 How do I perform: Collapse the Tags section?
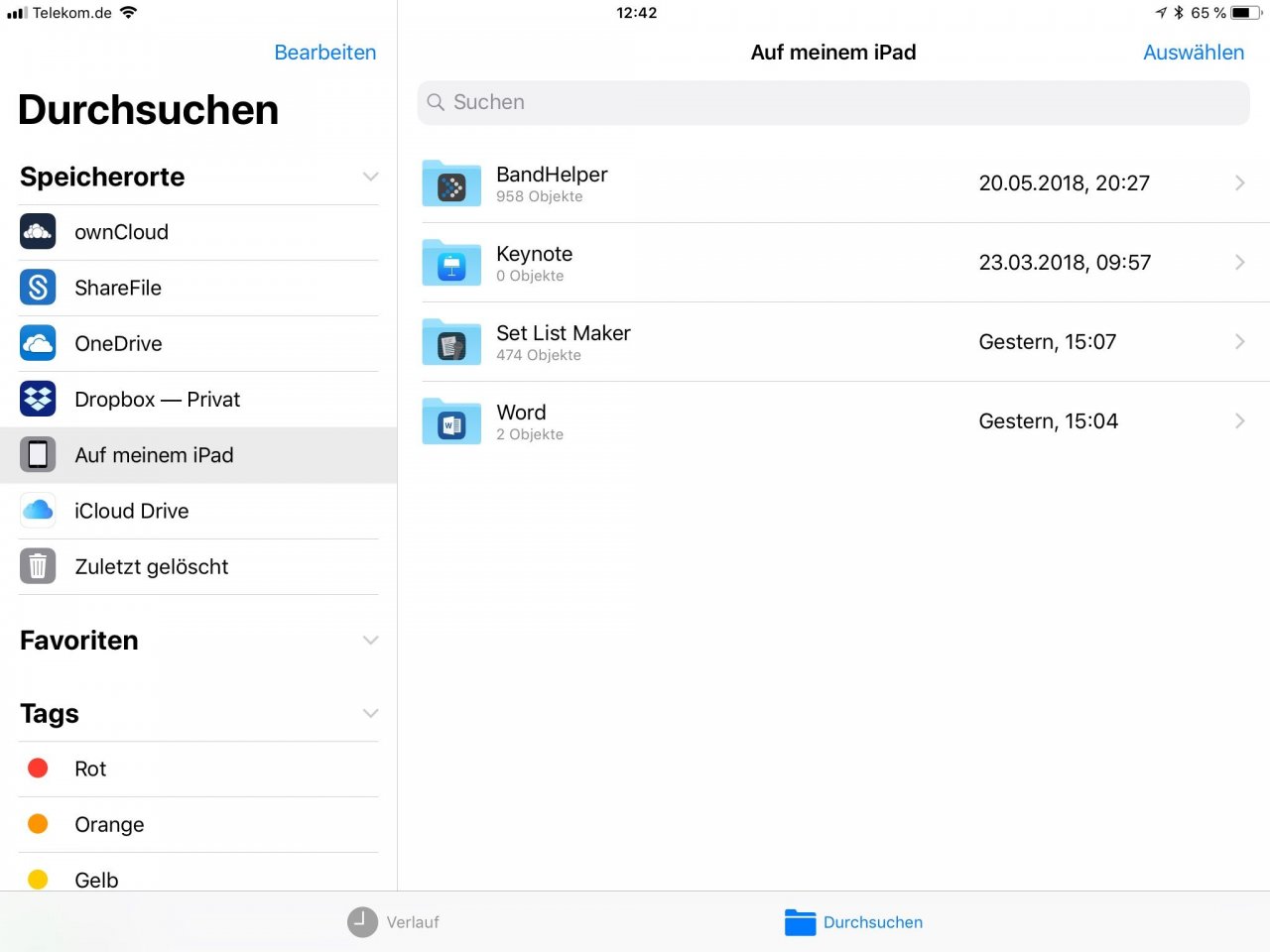click(x=370, y=713)
